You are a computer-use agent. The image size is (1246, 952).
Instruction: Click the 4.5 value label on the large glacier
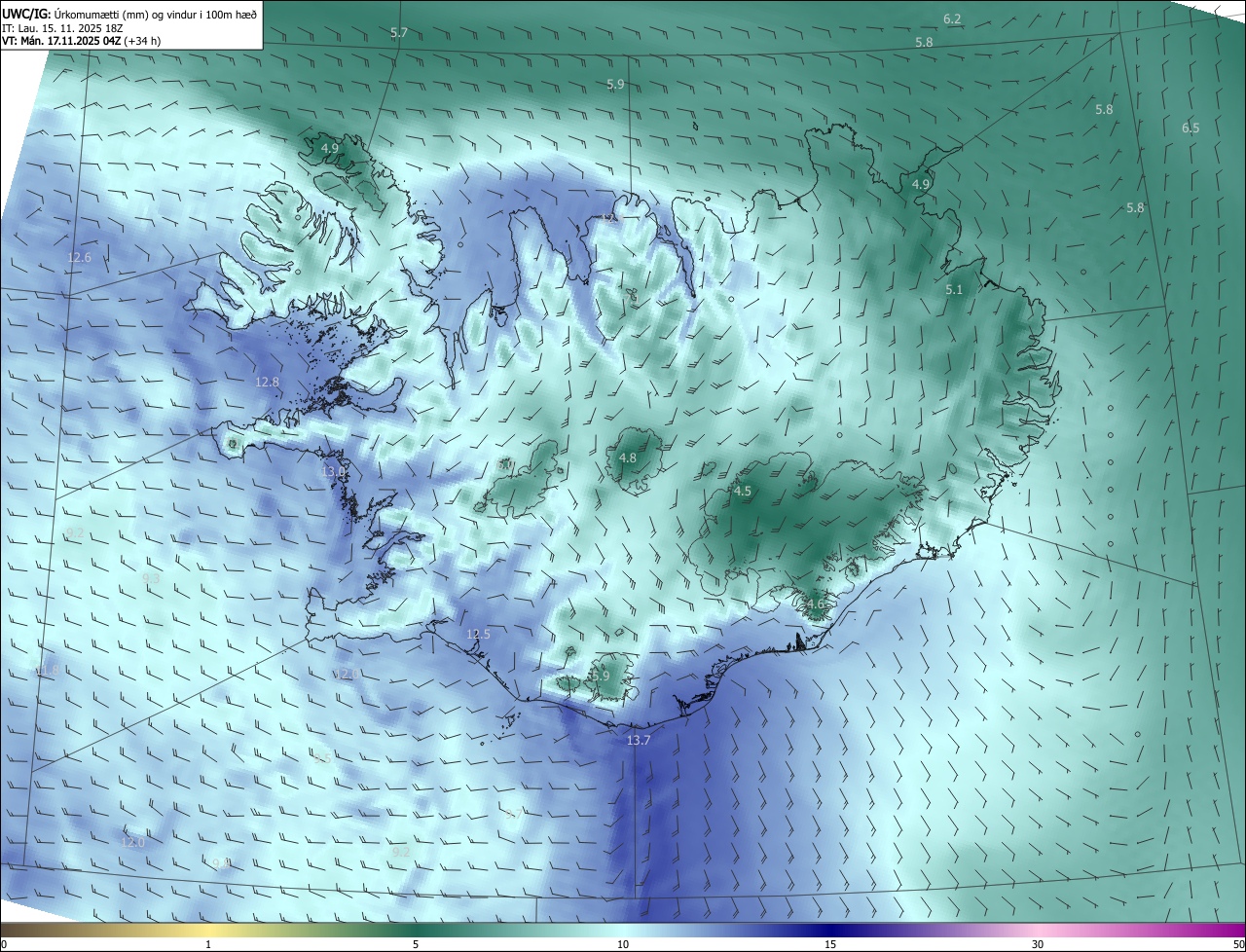click(x=743, y=492)
